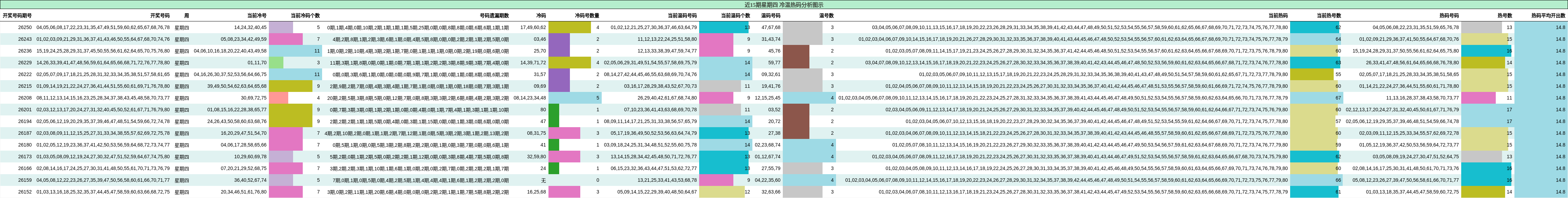Click cold numbers cell 01,11,70

tap(257, 63)
